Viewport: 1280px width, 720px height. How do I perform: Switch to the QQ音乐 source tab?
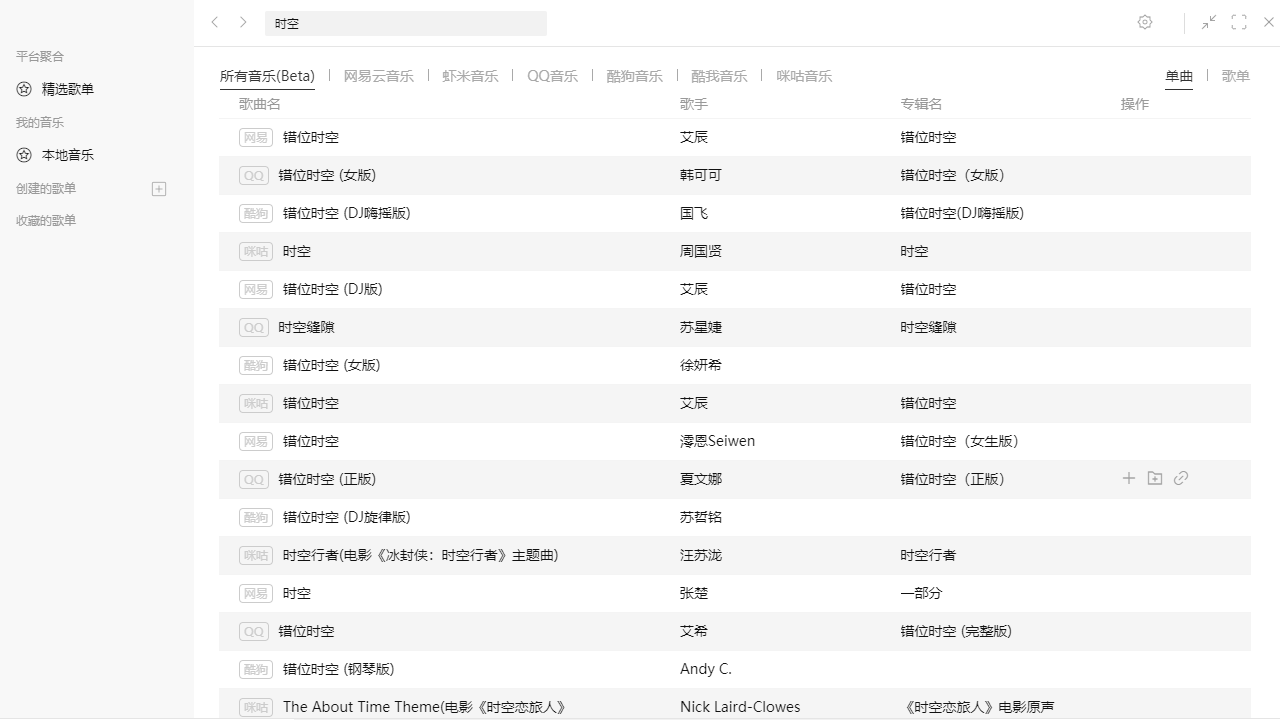click(x=553, y=75)
